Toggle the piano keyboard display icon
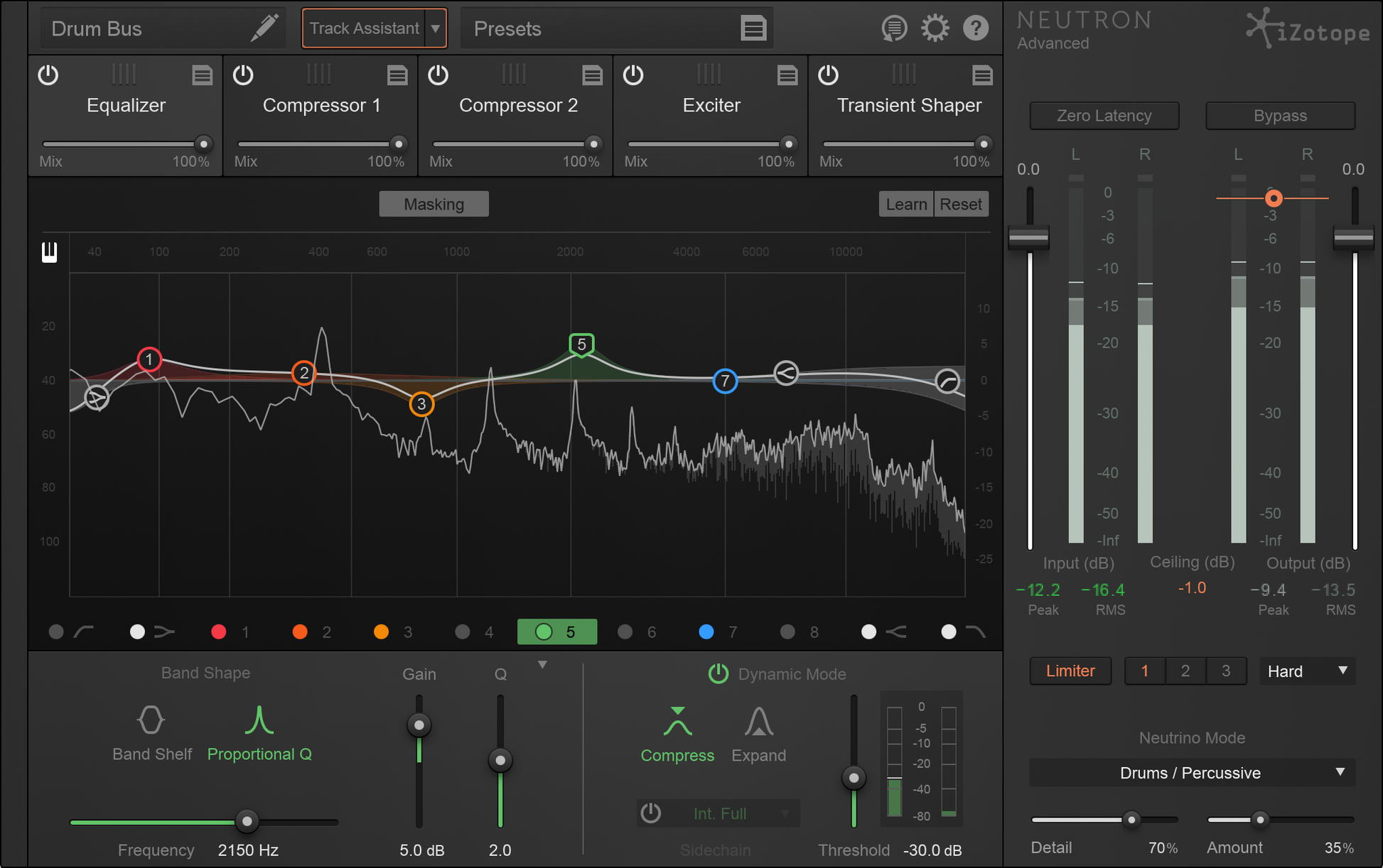The width and height of the screenshot is (1383, 868). click(x=49, y=252)
